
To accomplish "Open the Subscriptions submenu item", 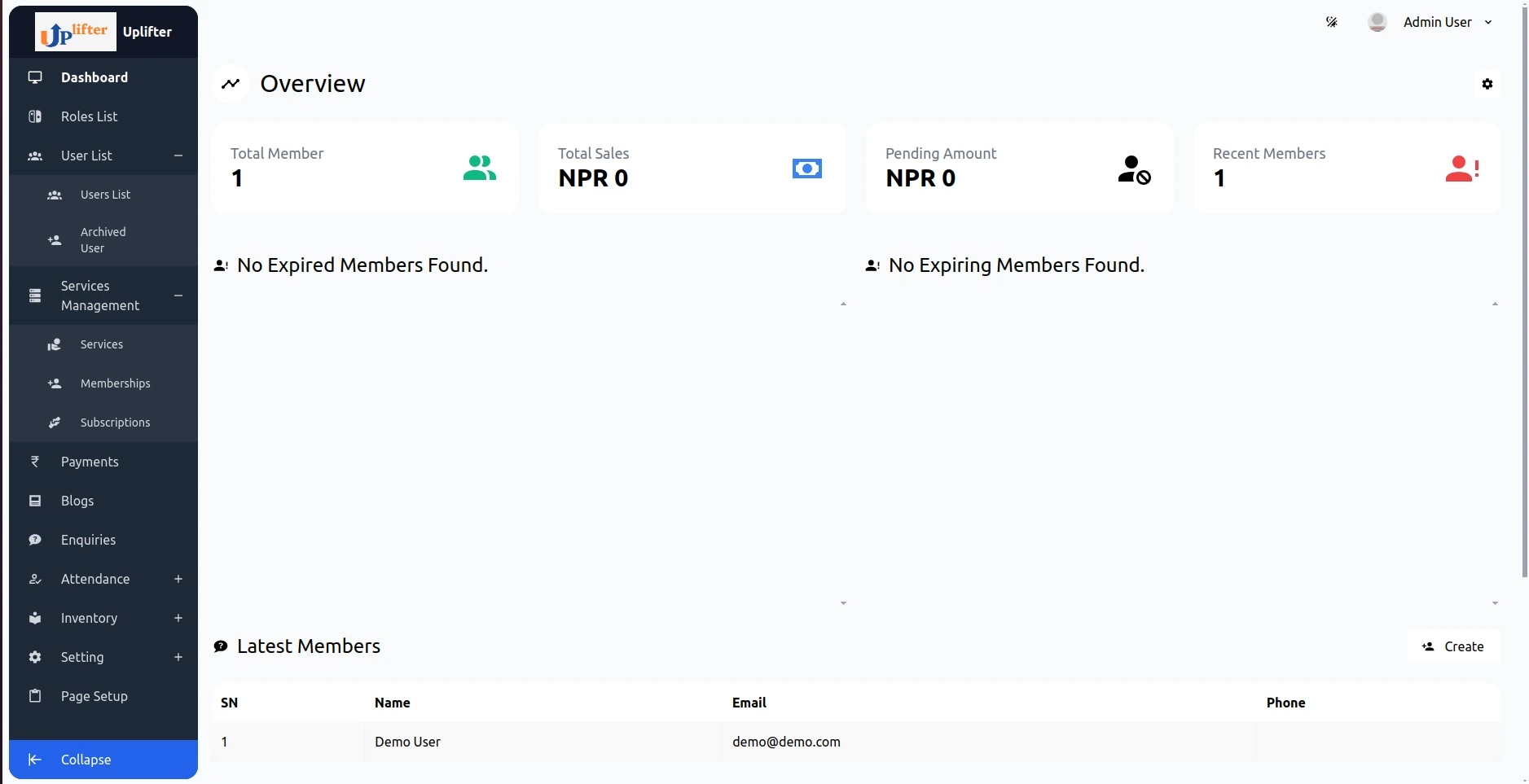I will coord(115,423).
